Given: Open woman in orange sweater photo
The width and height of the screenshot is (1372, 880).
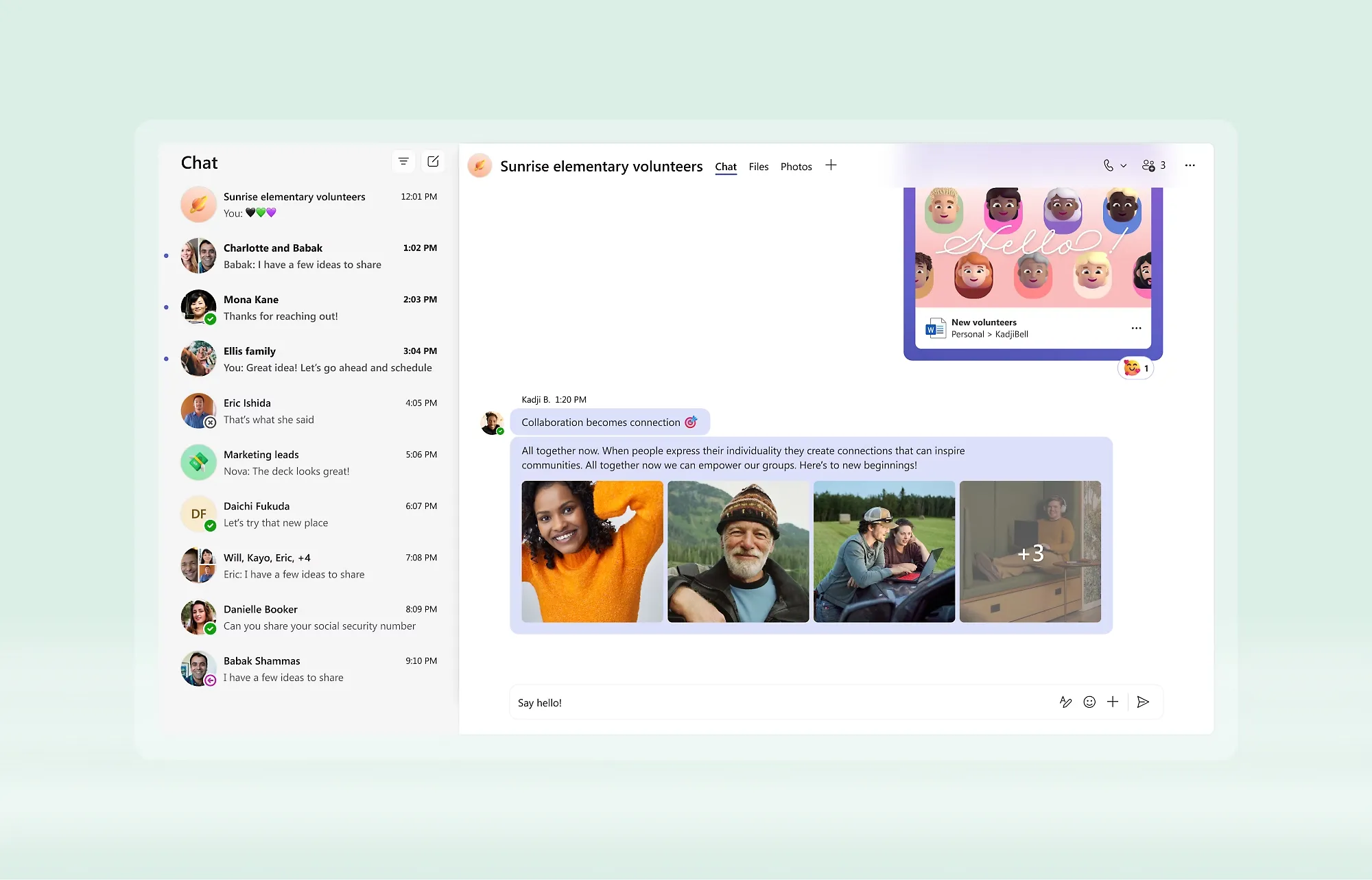Looking at the screenshot, I should click(592, 551).
